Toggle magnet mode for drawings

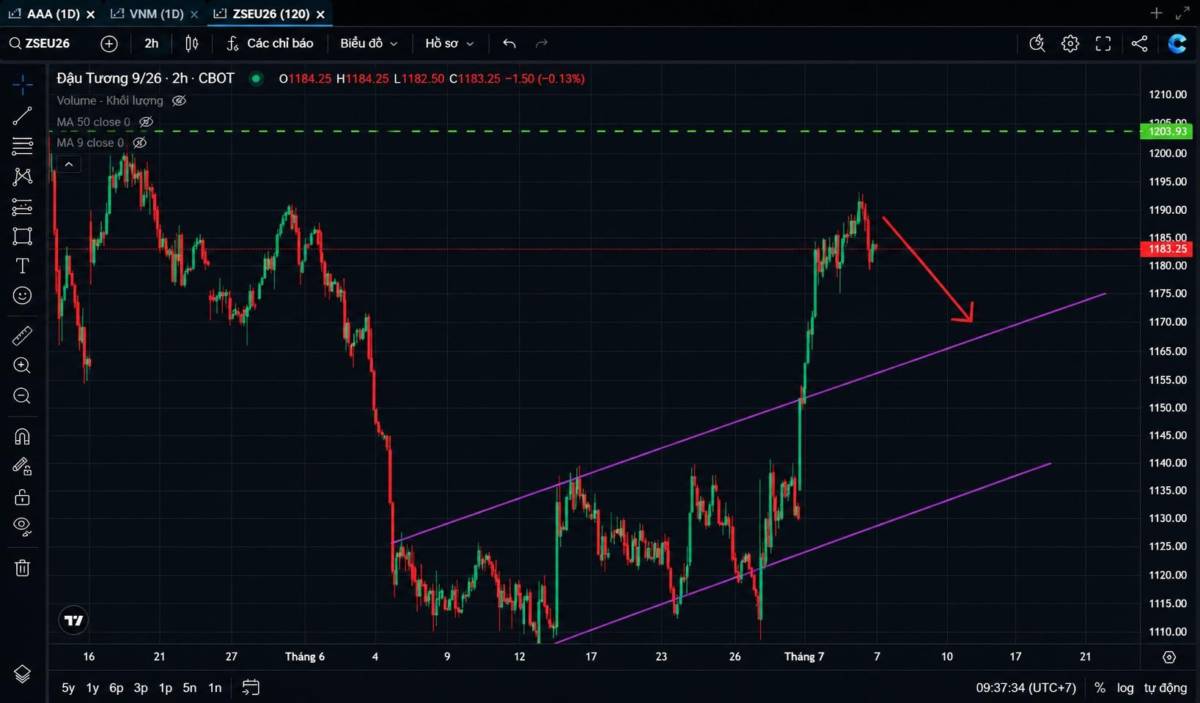tap(22, 437)
